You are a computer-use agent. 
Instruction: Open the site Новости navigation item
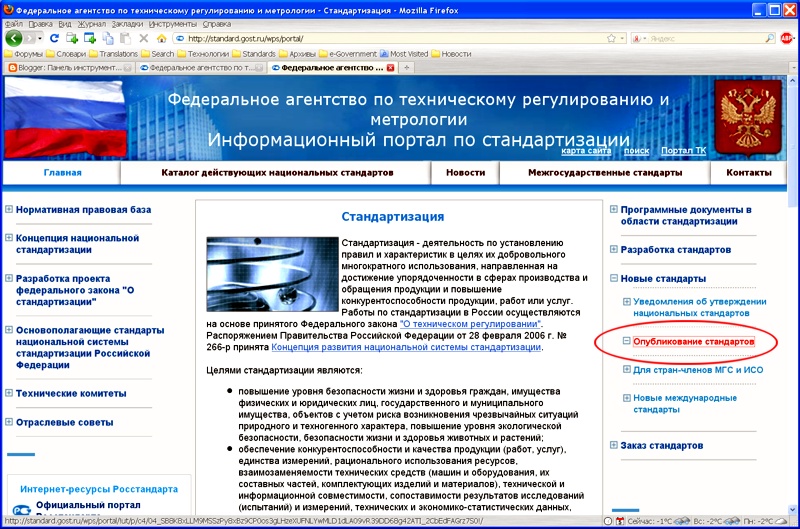465,172
